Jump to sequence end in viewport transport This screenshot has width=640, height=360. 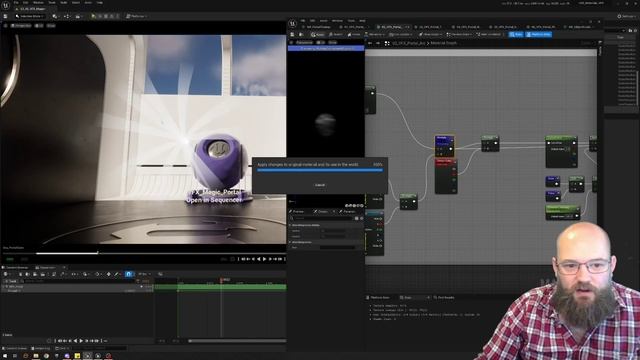pyautogui.click(x=280, y=259)
